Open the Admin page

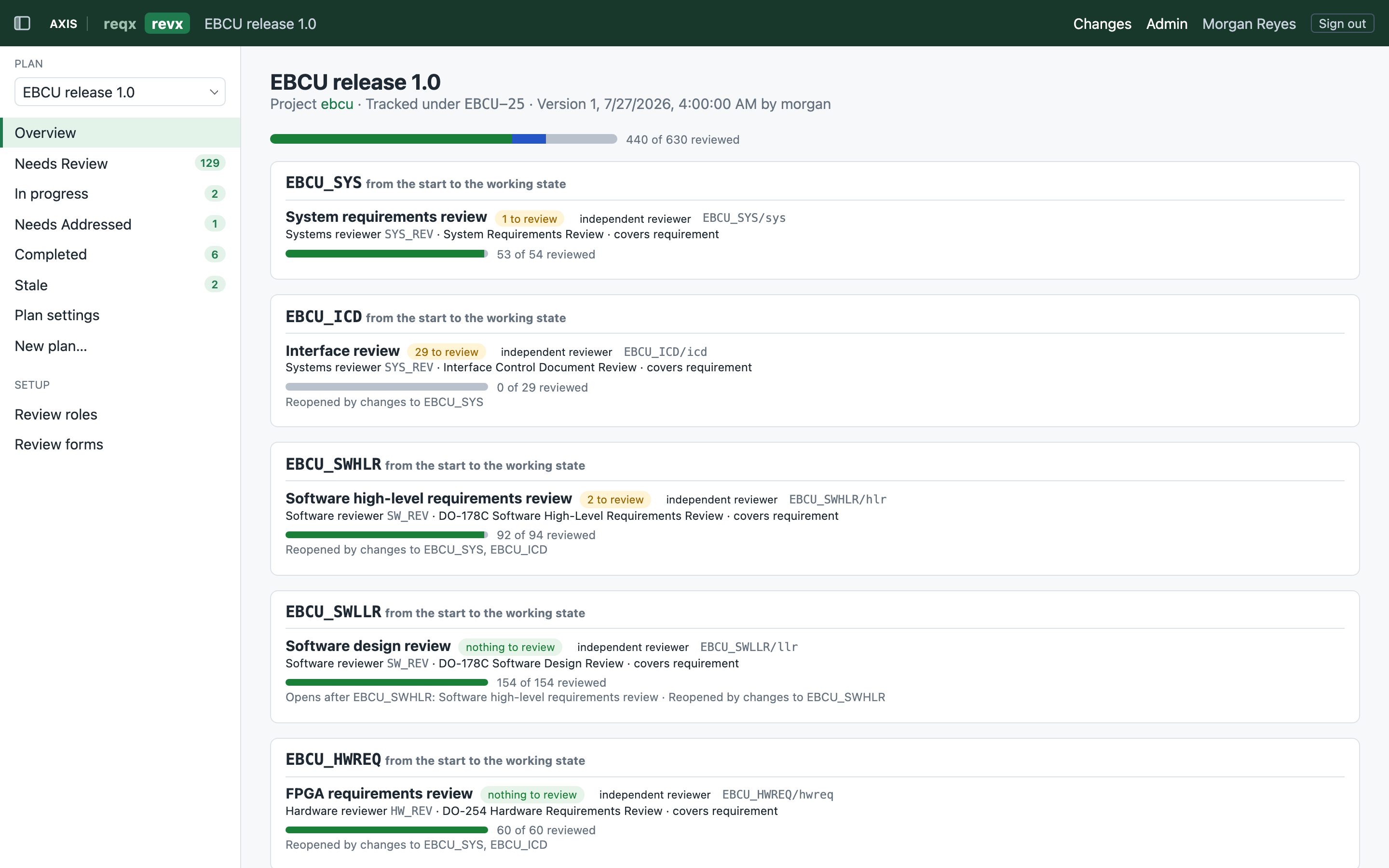coord(1166,24)
